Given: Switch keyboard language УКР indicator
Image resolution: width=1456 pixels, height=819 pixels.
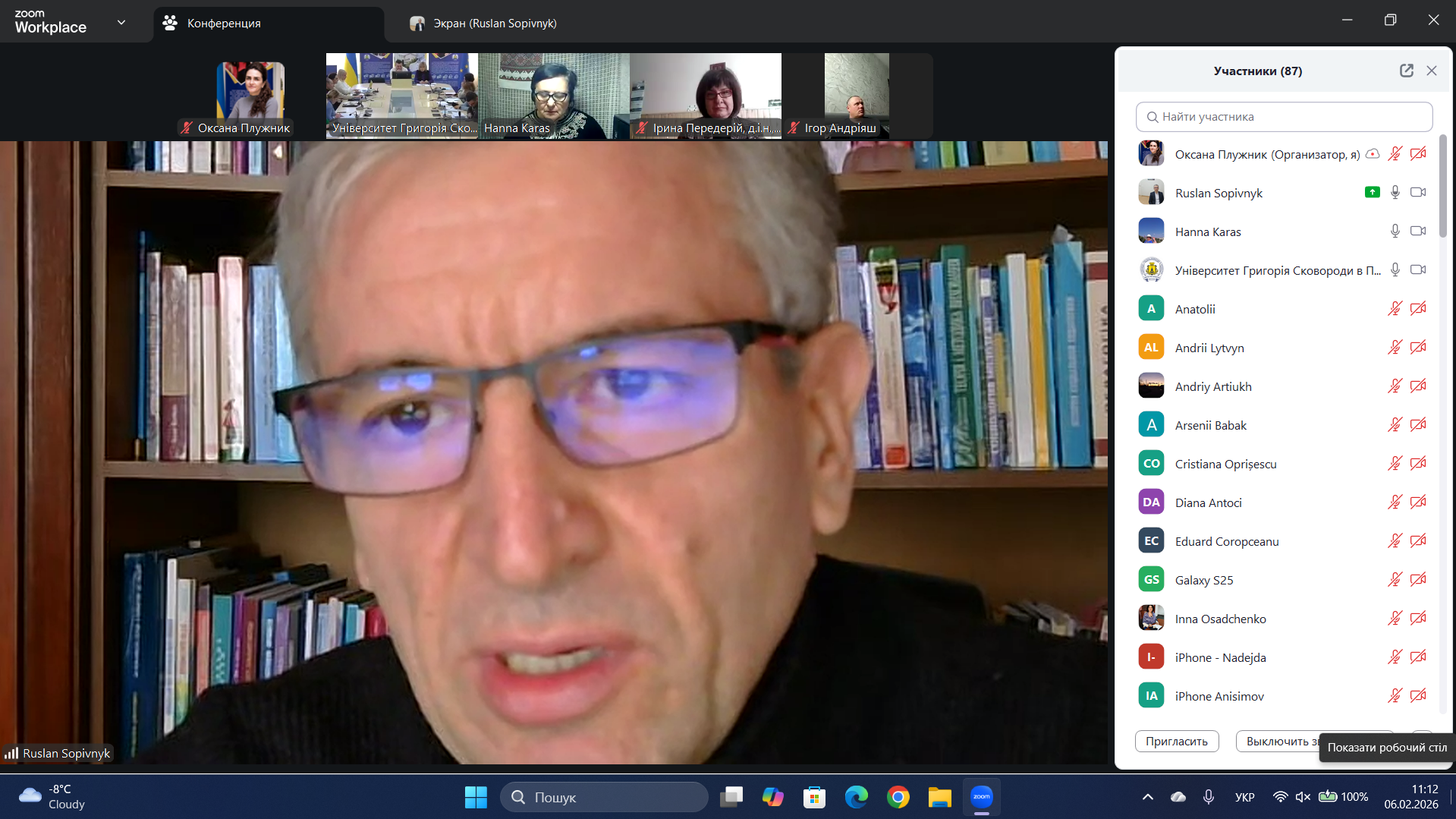Looking at the screenshot, I should pyautogui.click(x=1245, y=797).
